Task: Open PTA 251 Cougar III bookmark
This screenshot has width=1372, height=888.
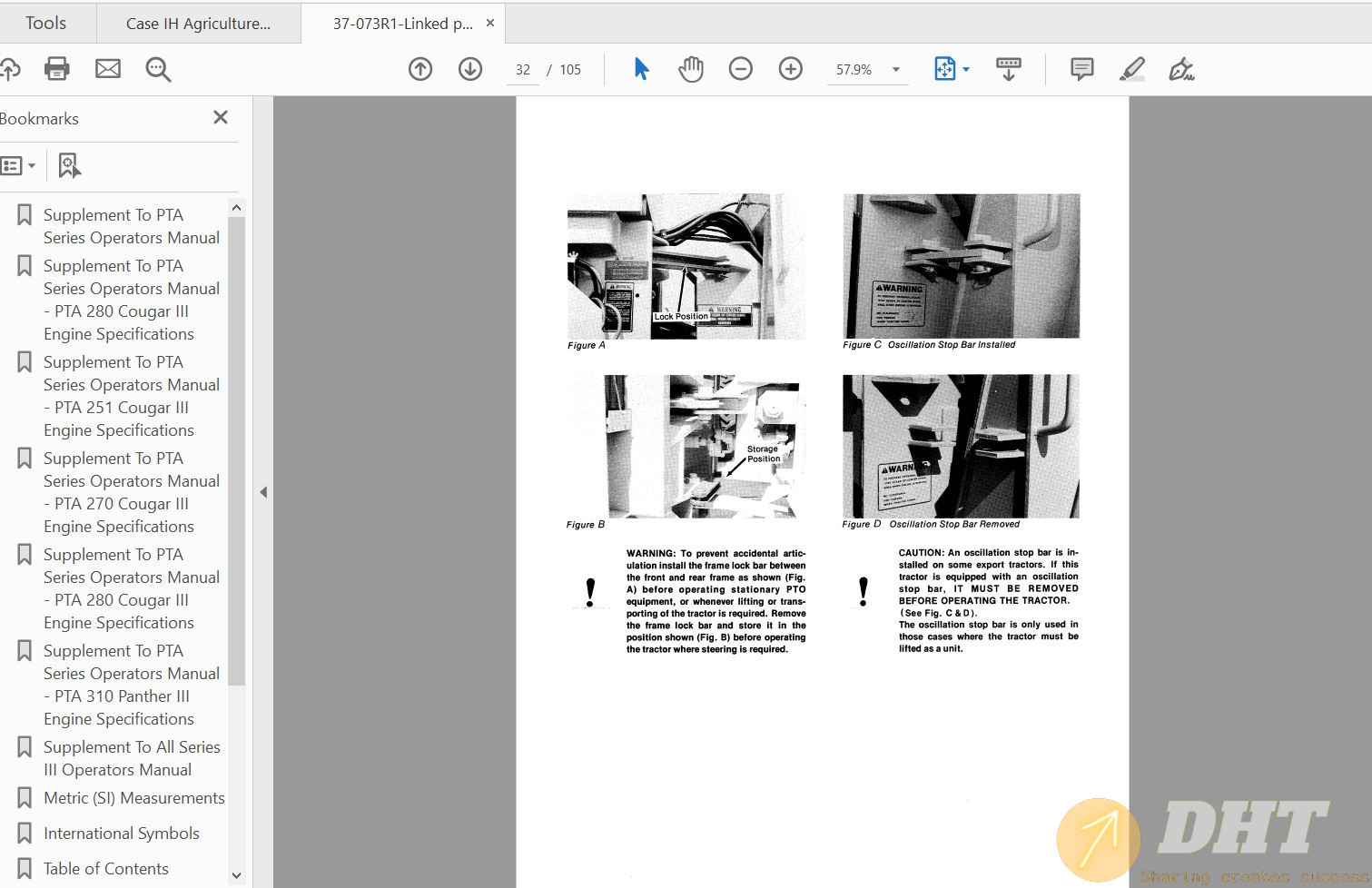Action: coord(132,396)
